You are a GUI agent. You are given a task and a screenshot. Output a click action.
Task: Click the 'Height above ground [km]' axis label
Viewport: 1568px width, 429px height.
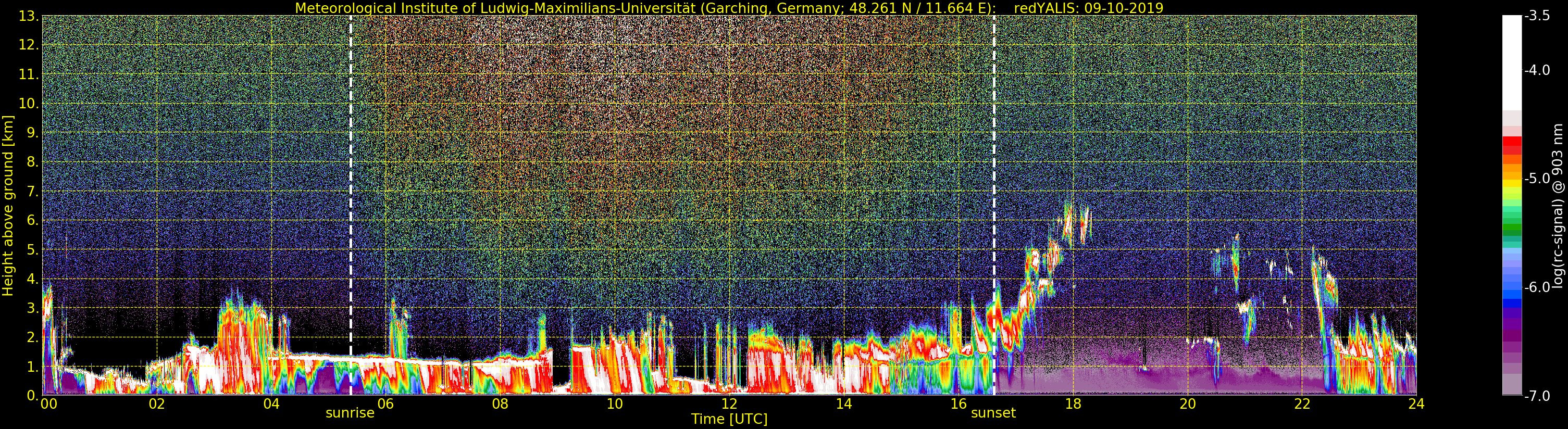point(8,206)
